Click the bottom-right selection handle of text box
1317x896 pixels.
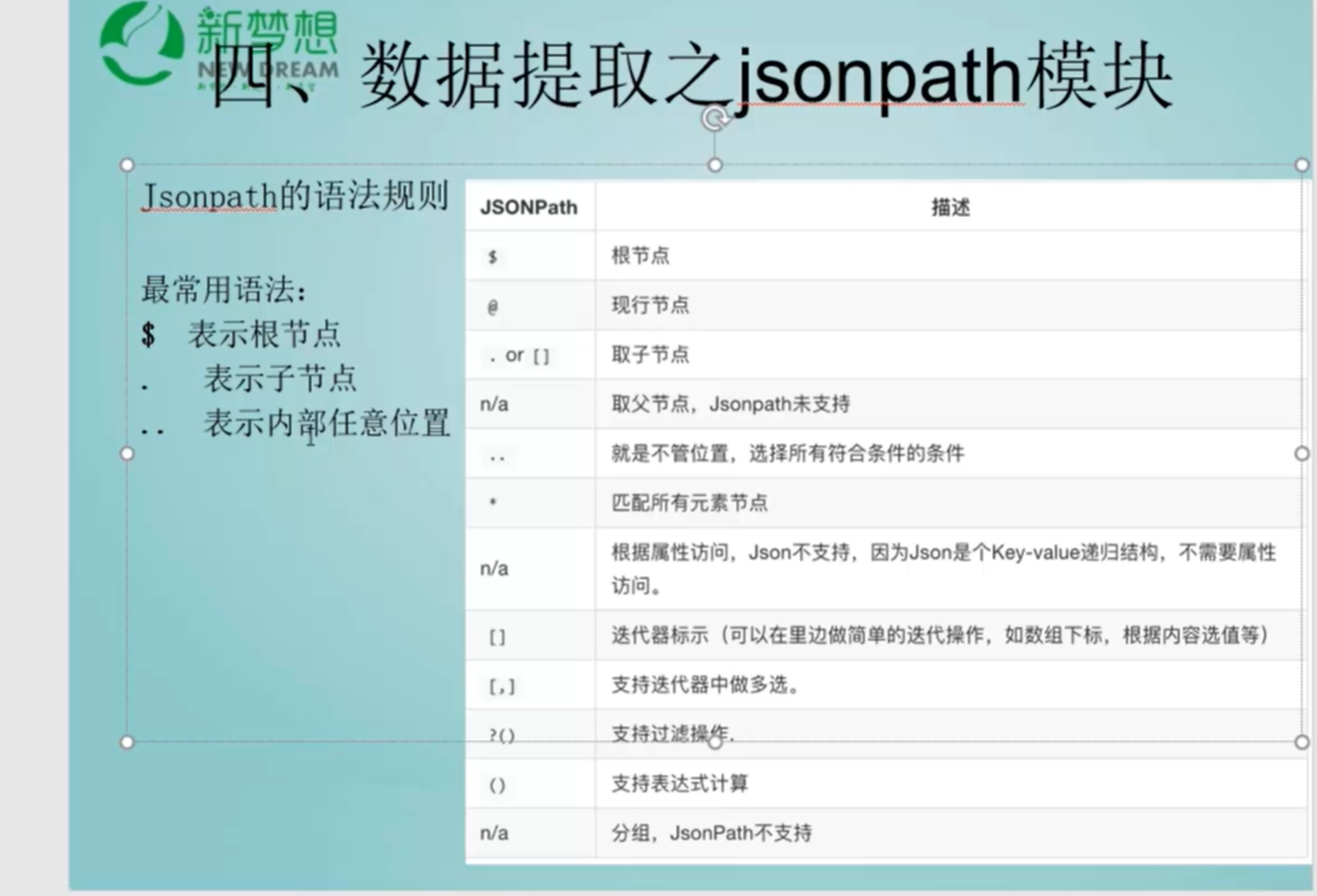tap(1302, 742)
